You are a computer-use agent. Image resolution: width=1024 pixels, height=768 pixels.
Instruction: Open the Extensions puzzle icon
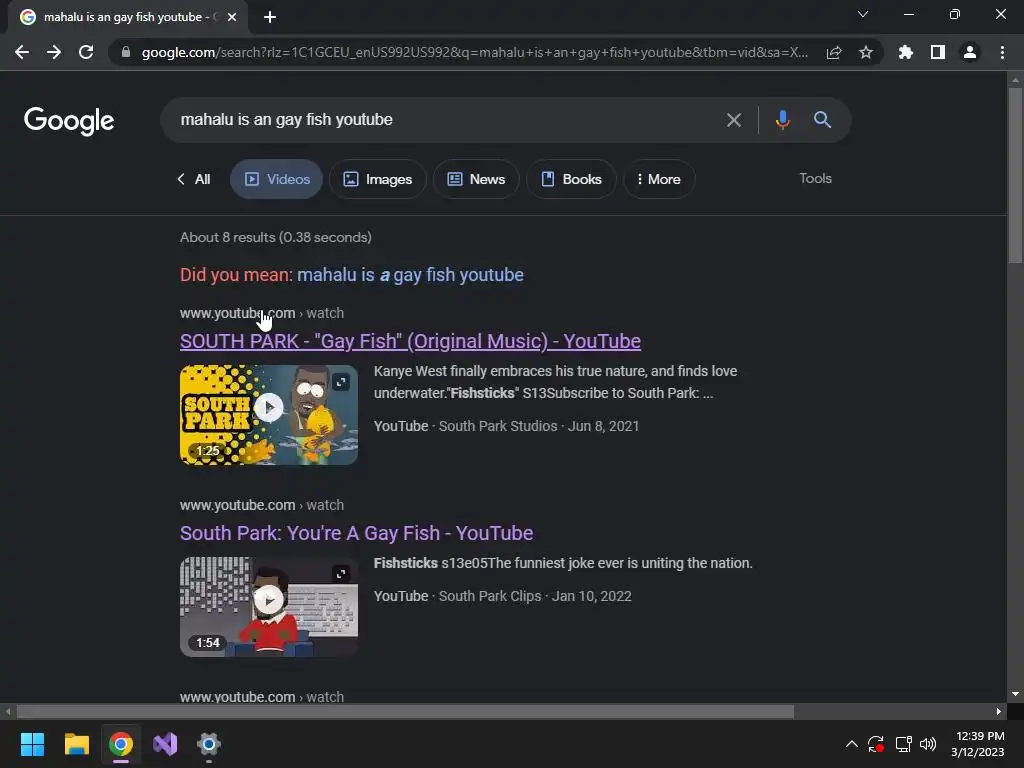(906, 52)
